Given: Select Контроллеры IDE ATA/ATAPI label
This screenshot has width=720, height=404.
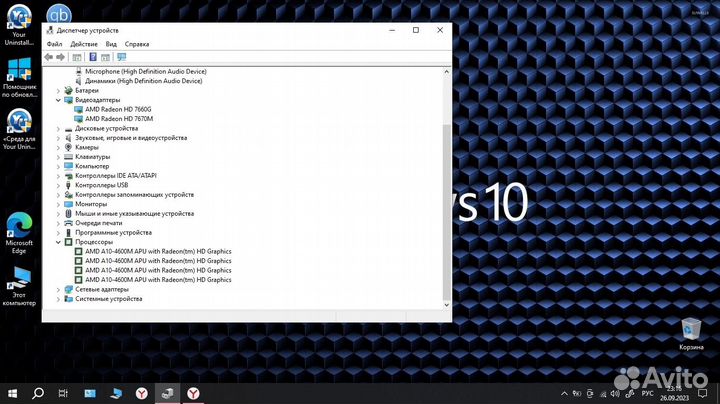Looking at the screenshot, I should [x=116, y=175].
